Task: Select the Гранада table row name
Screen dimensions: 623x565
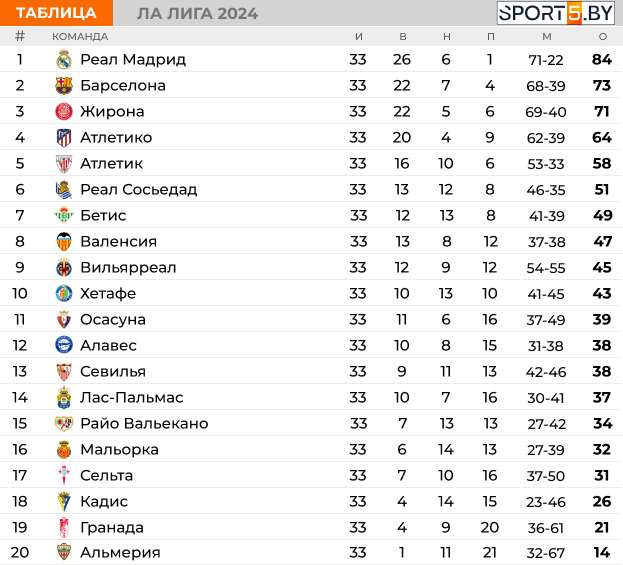Action: coord(112,528)
